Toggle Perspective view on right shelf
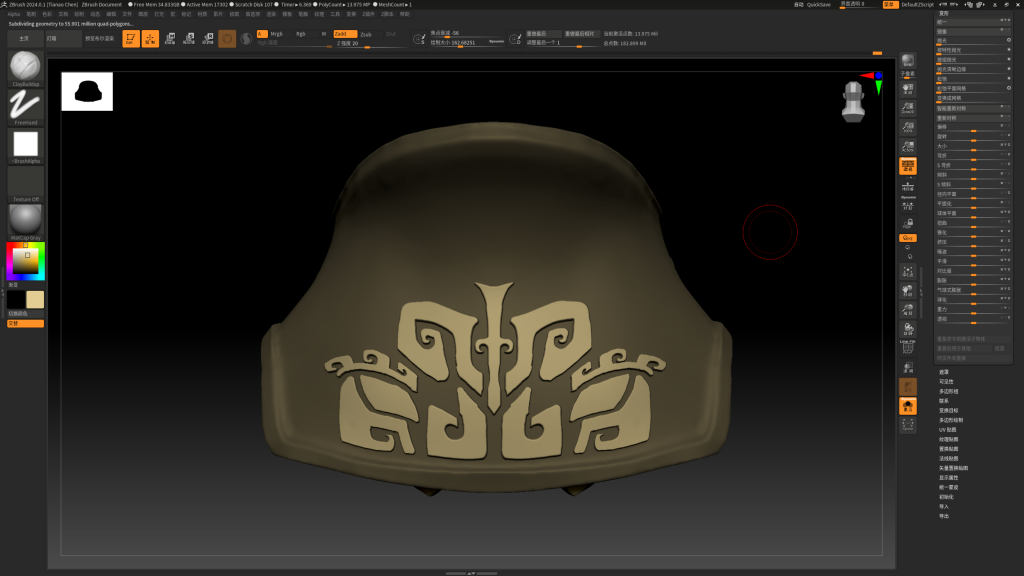Image resolution: width=1024 pixels, height=576 pixels. [x=908, y=166]
